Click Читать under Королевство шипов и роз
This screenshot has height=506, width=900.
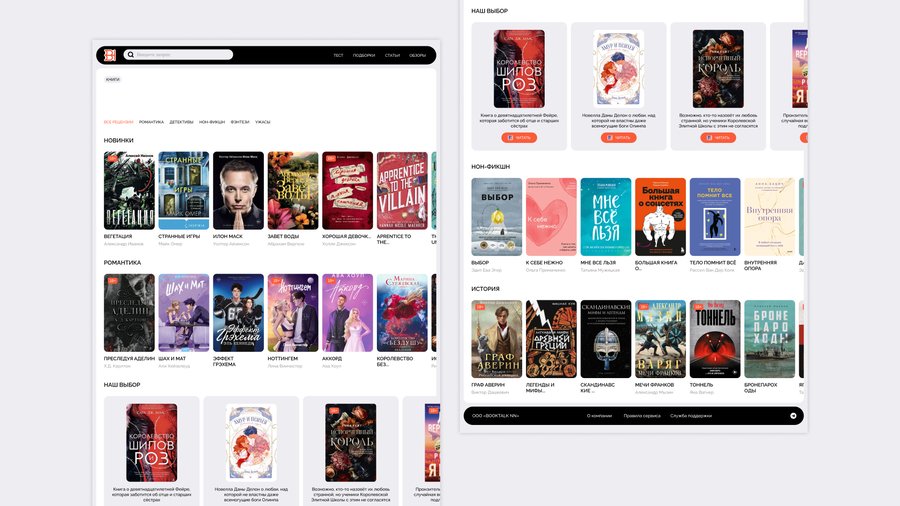point(519,138)
